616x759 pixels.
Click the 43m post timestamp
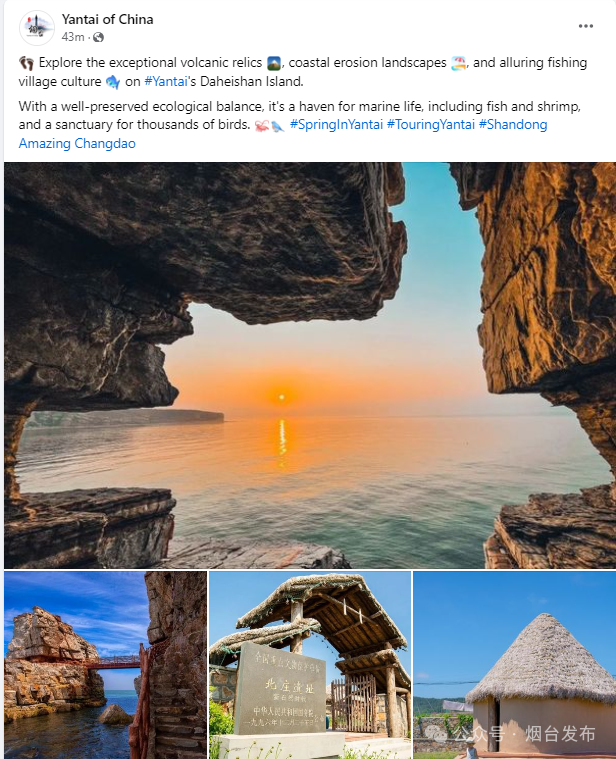pyautogui.click(x=73, y=37)
